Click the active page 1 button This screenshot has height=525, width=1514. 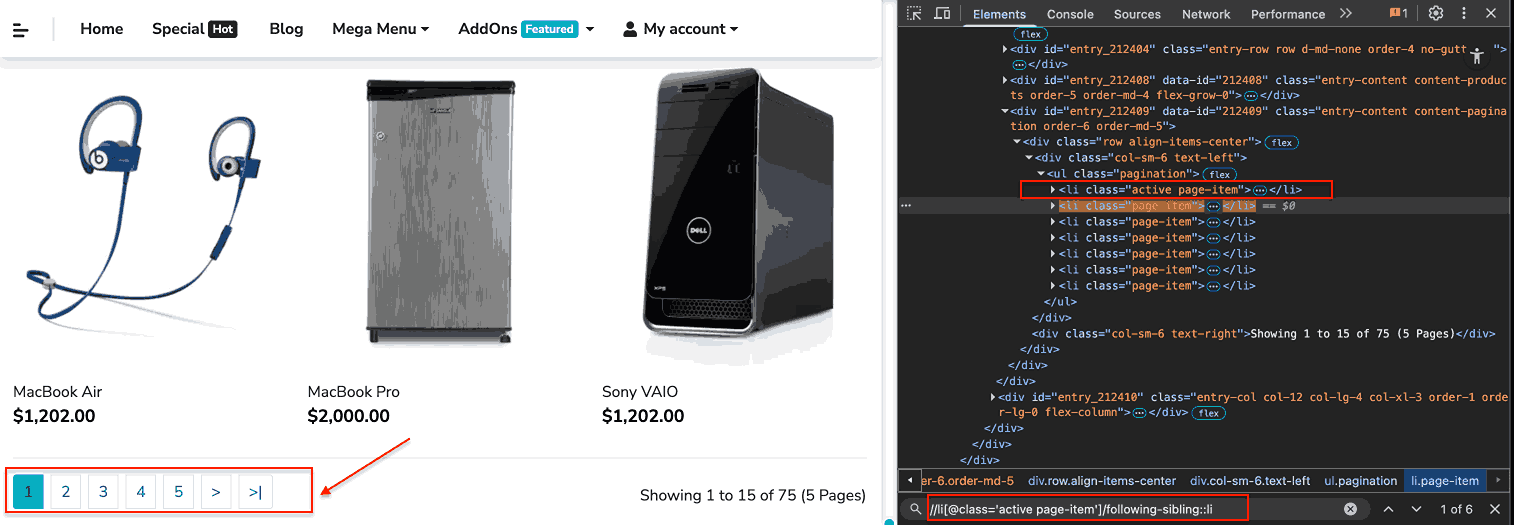pyautogui.click(x=28, y=492)
